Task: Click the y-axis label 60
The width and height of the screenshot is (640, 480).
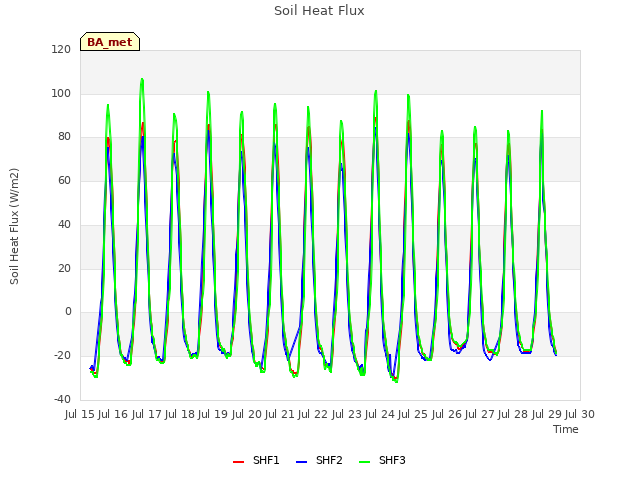Action: 64,180
